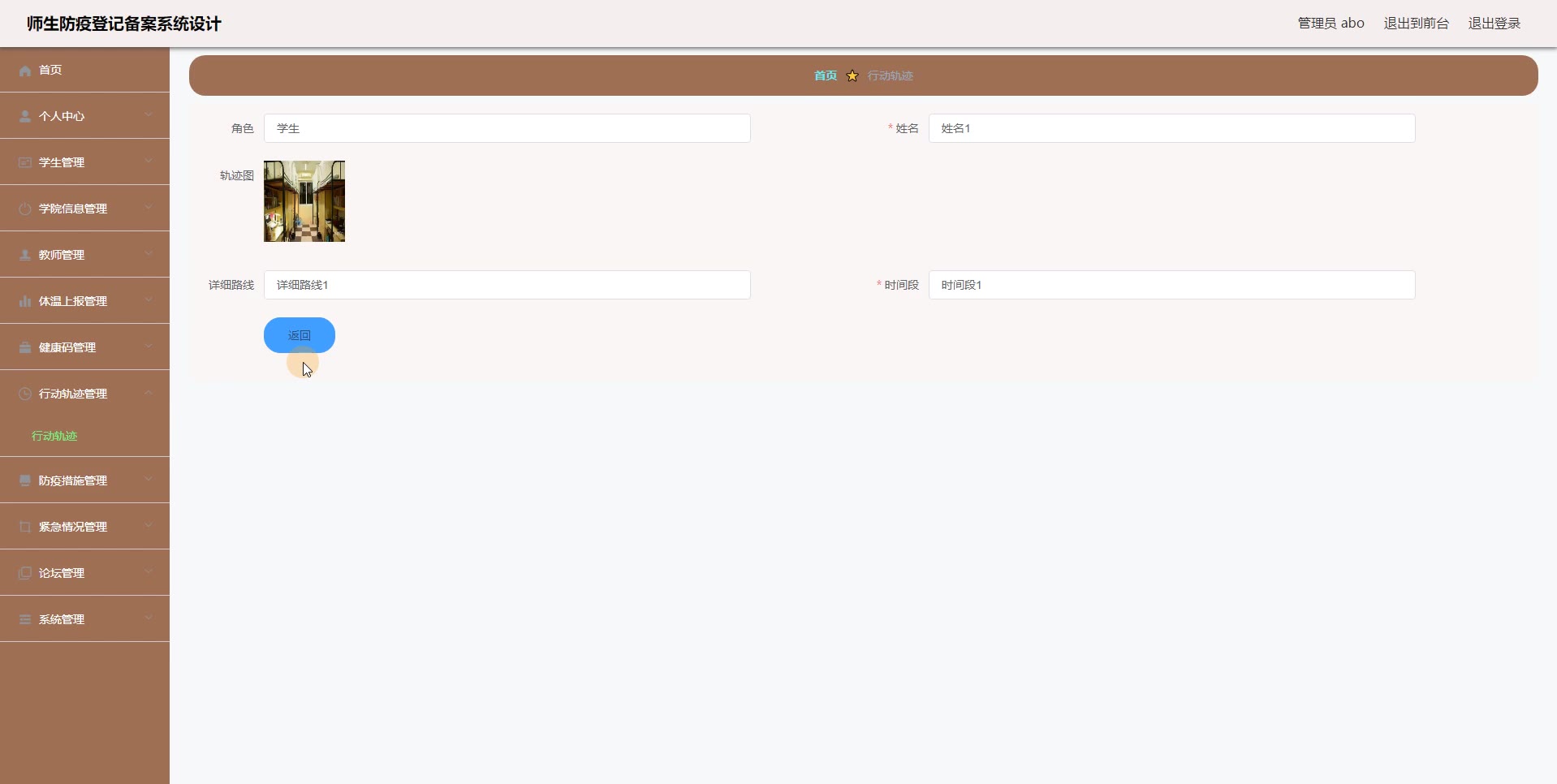Open 首页 in the sidebar menu

click(x=84, y=70)
